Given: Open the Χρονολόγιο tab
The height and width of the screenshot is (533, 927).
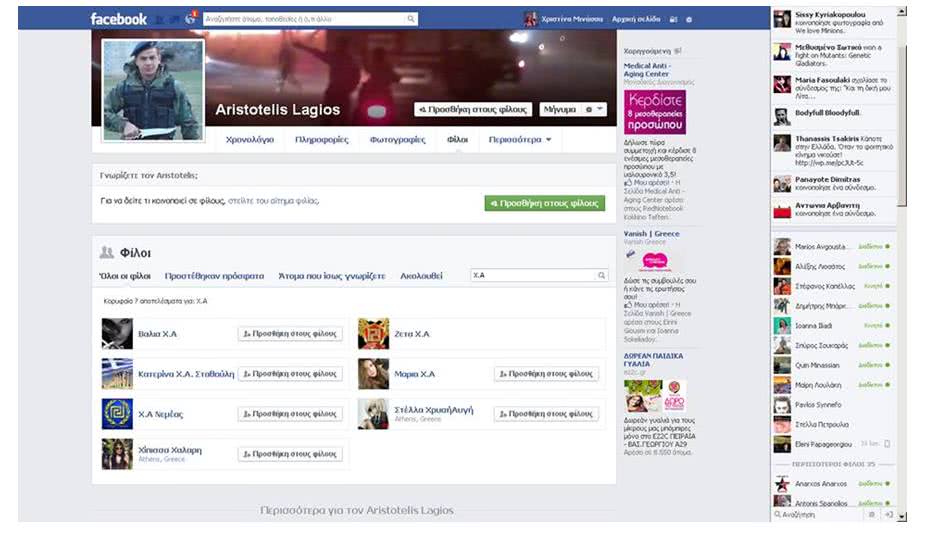Looking at the screenshot, I should click(x=249, y=139).
